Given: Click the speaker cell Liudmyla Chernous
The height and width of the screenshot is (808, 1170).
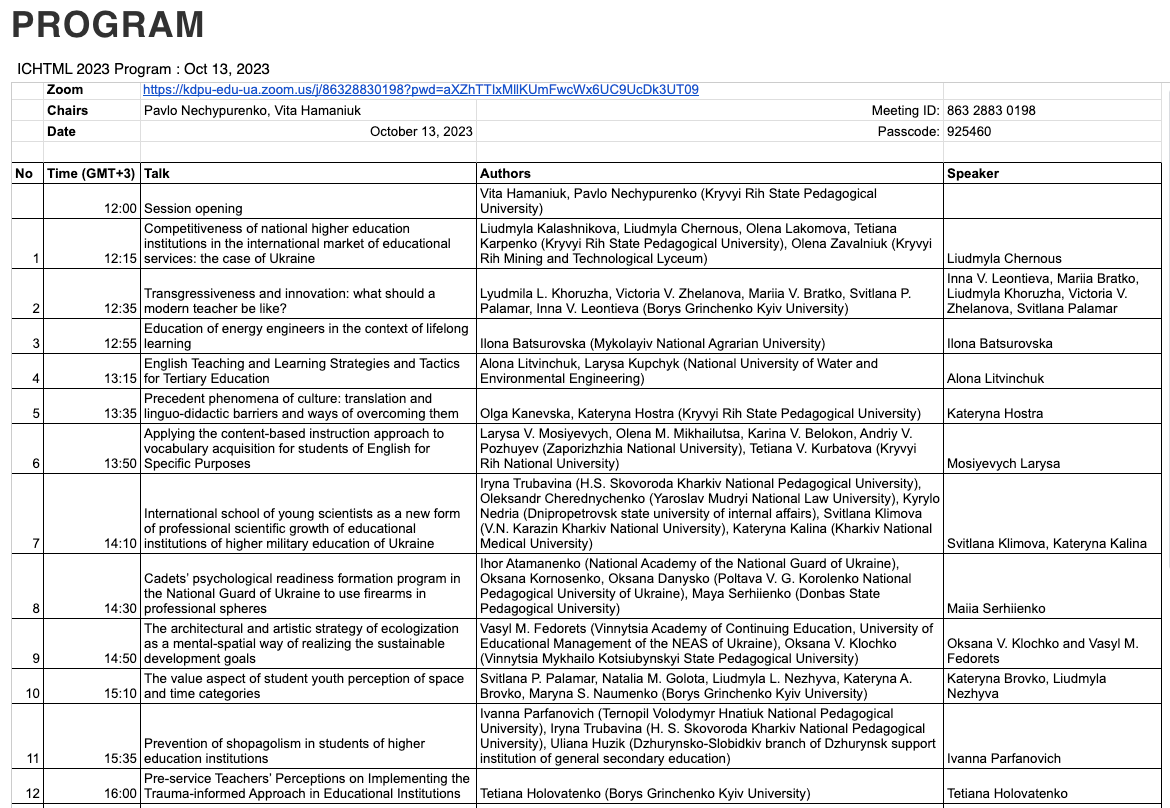Looking at the screenshot, I should pos(1004,259).
